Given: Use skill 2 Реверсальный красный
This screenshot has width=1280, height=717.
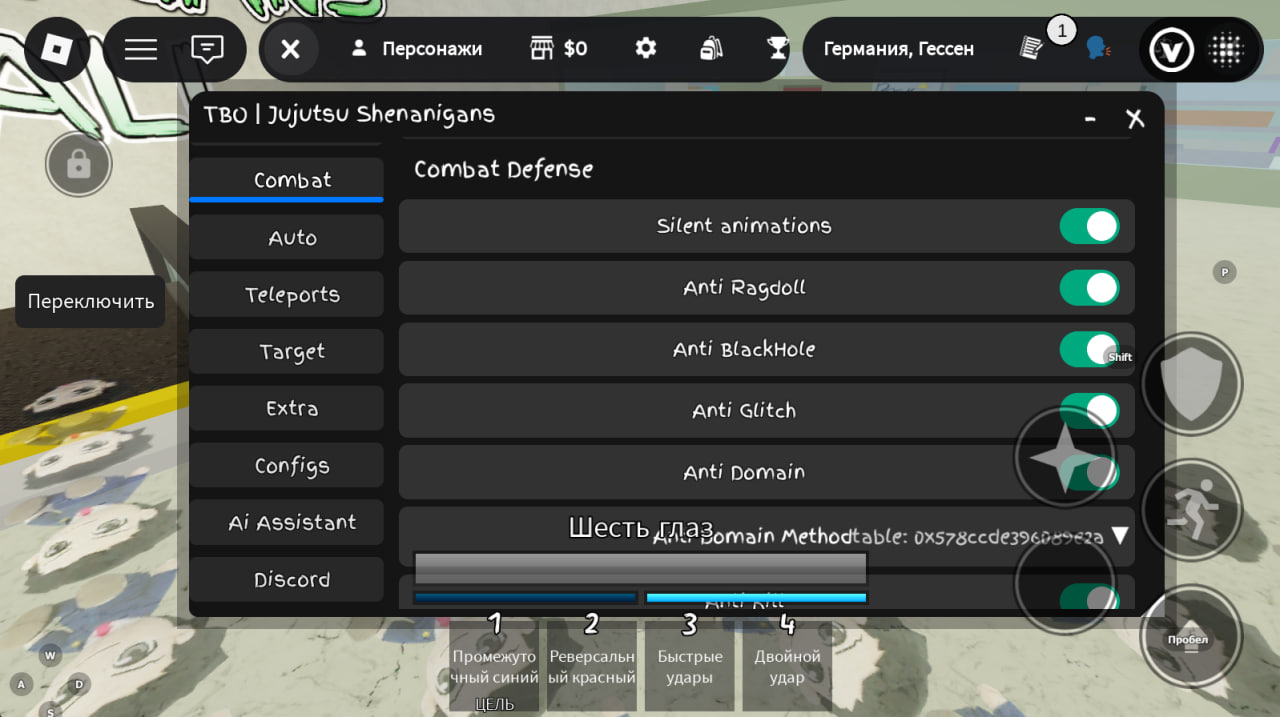Looking at the screenshot, I should coord(592,666).
